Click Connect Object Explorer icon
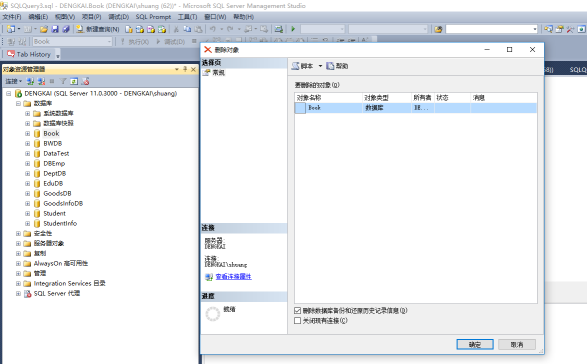This screenshot has width=587, height=364. point(30,81)
